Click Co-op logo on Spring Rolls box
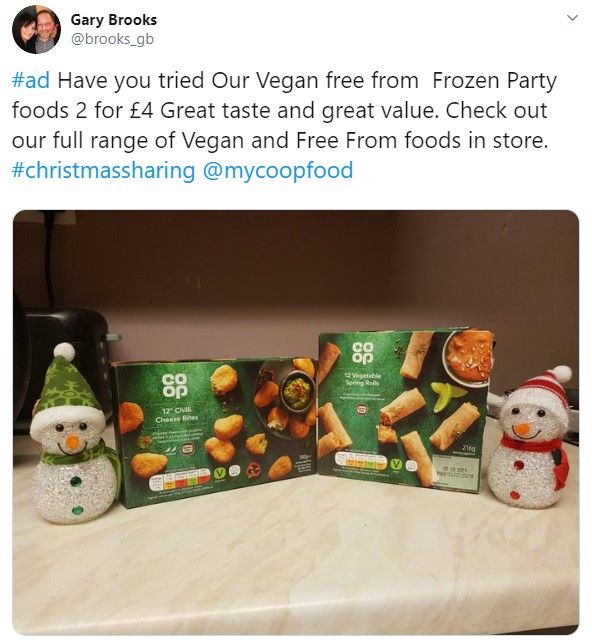592x644 pixels. click(x=363, y=353)
